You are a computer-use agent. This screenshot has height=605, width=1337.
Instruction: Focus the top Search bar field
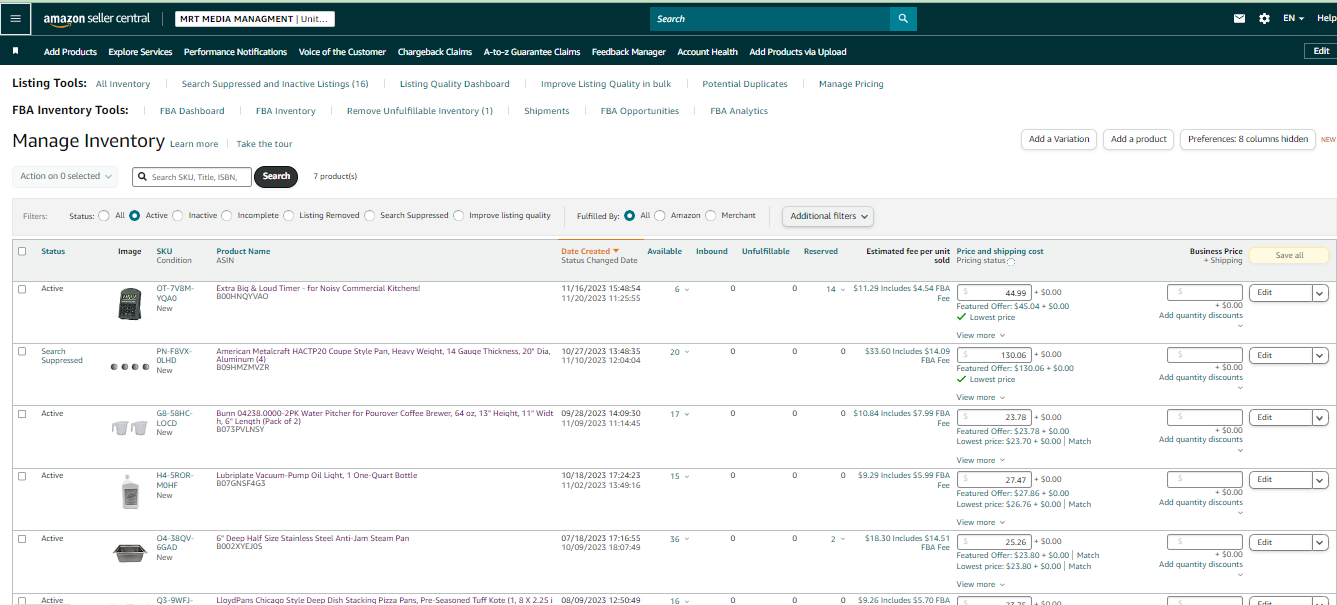tap(770, 18)
